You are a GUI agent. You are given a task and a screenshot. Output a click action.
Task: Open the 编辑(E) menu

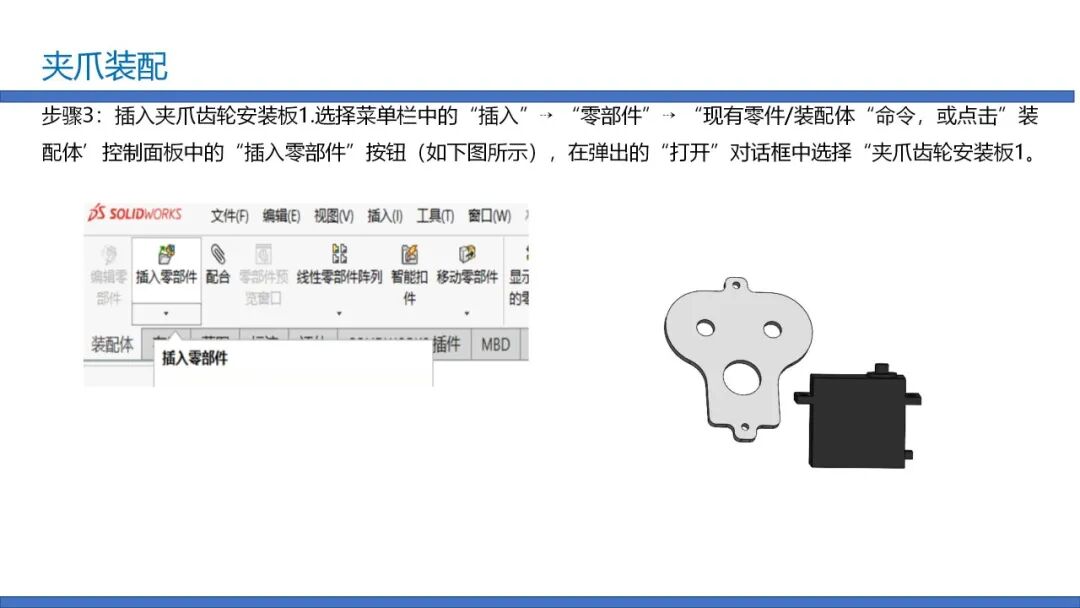tap(281, 216)
